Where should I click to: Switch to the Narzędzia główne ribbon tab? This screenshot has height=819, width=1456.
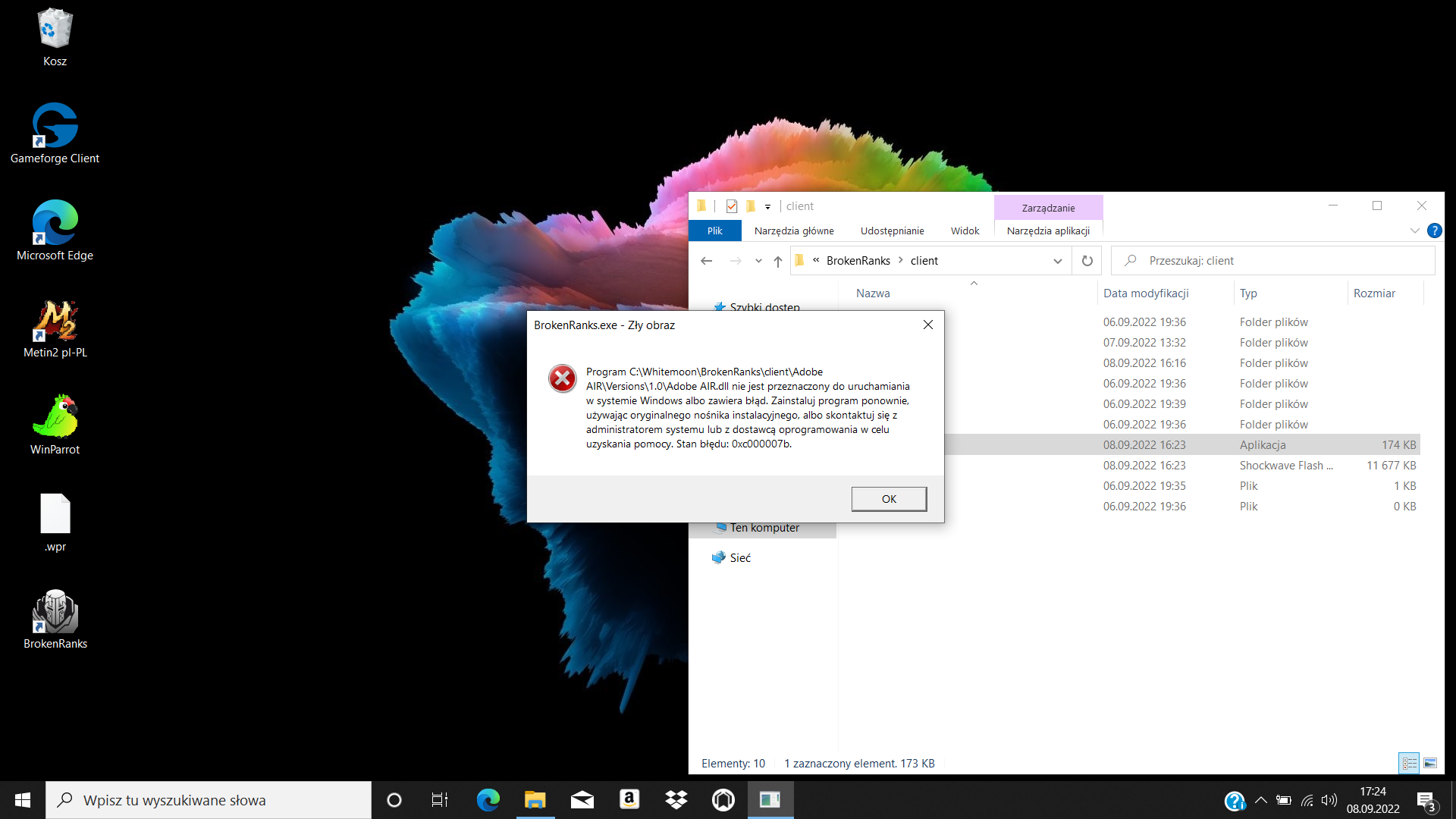pyautogui.click(x=794, y=231)
